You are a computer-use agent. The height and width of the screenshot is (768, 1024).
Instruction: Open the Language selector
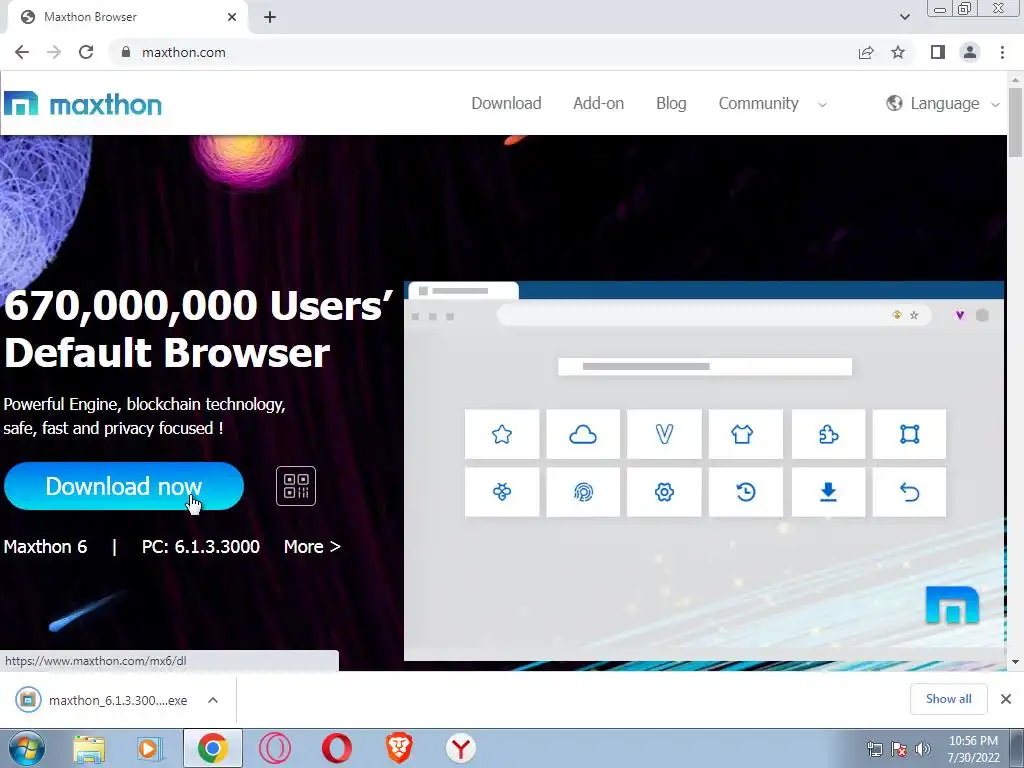click(x=944, y=103)
